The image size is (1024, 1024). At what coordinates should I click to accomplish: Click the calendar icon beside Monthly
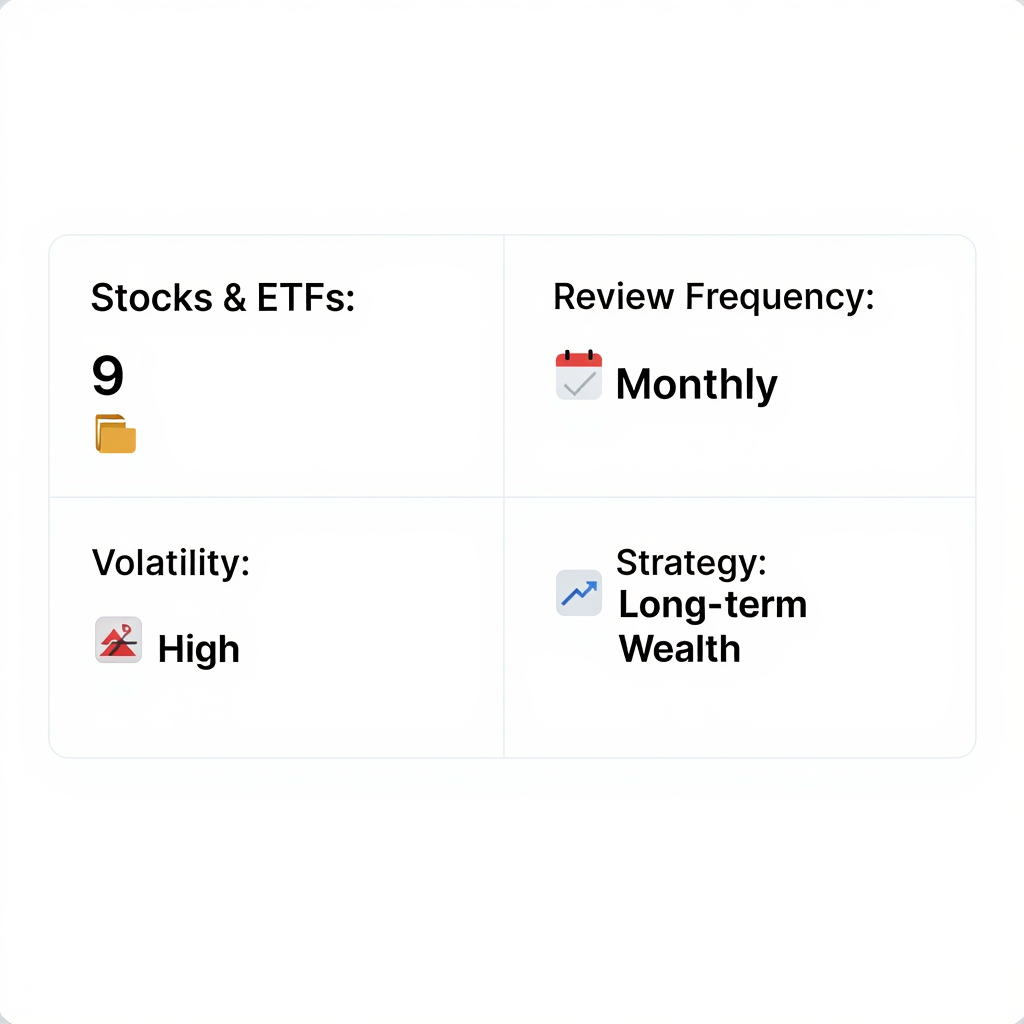click(579, 376)
